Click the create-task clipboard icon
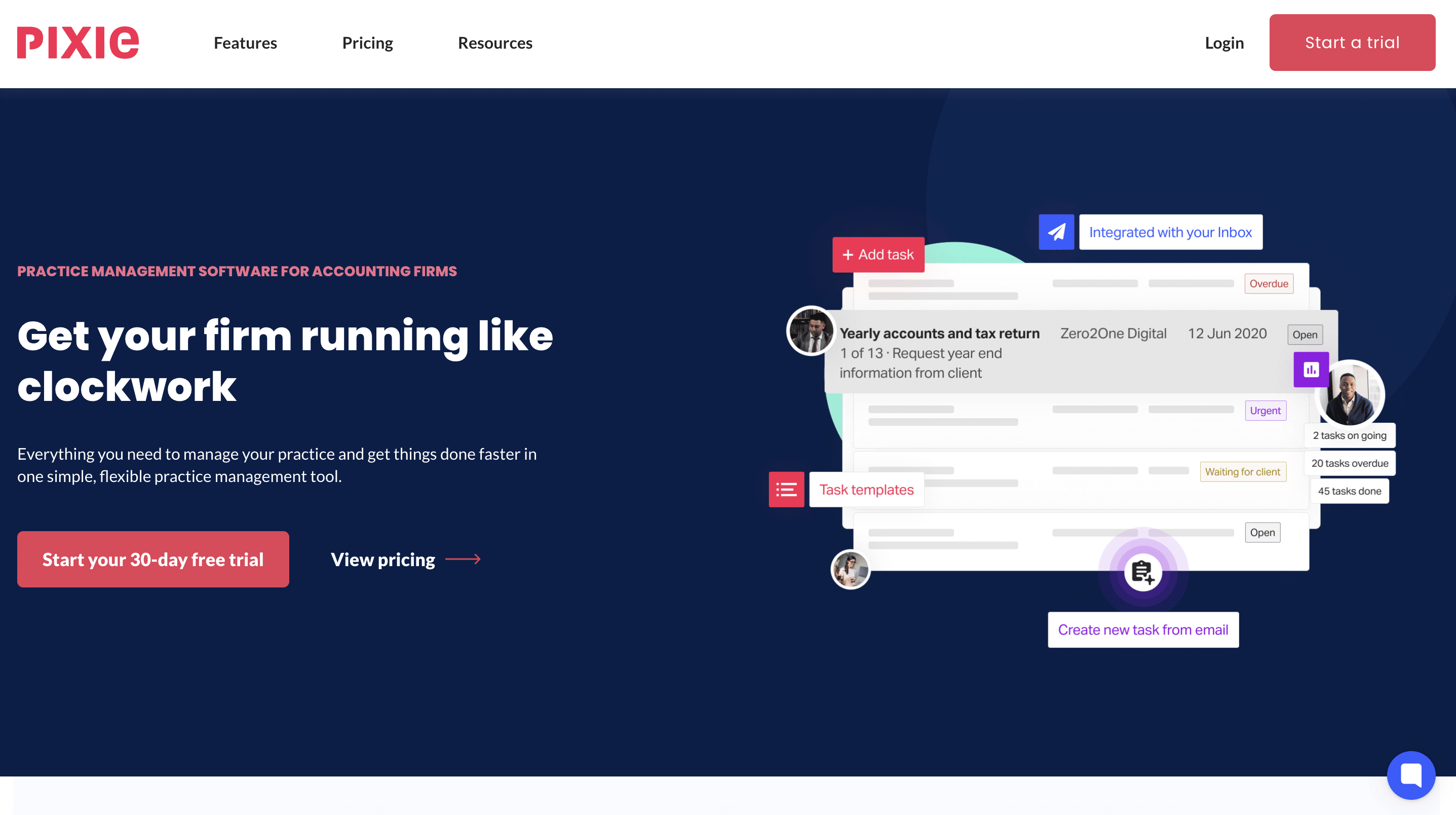This screenshot has width=1456, height=815. [x=1142, y=572]
